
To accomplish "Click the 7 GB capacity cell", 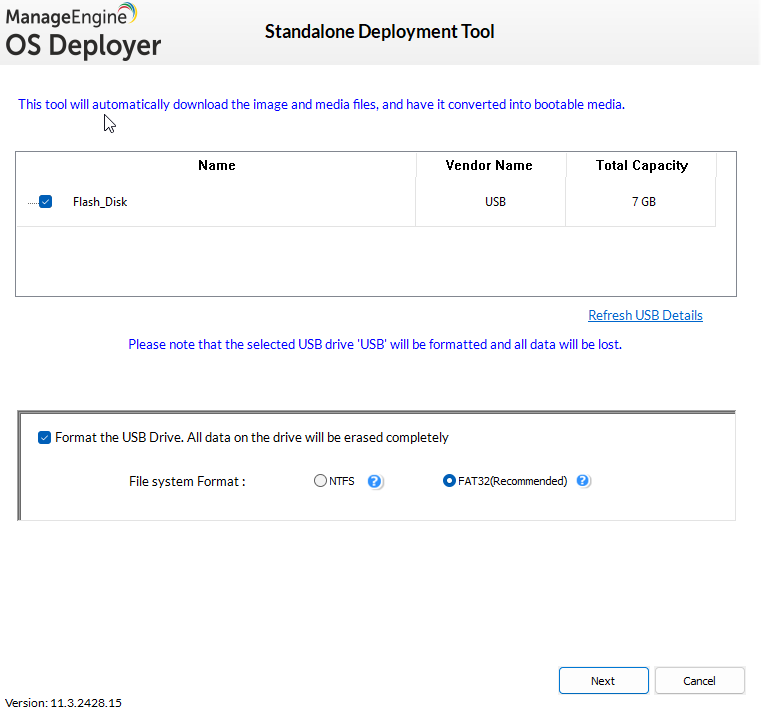I will coord(643,202).
